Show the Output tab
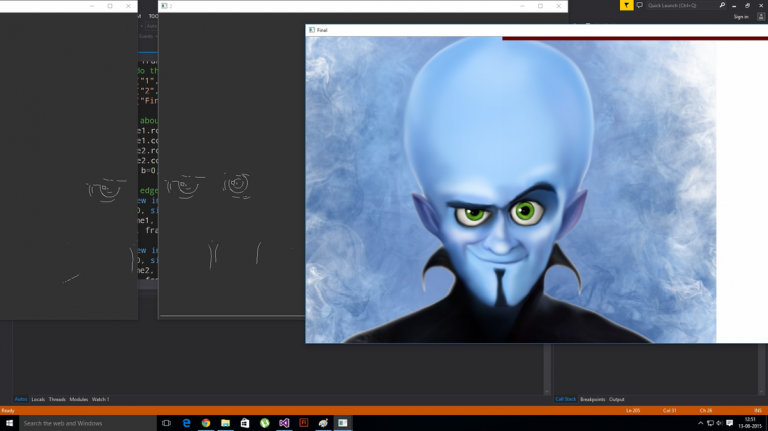 [x=617, y=399]
